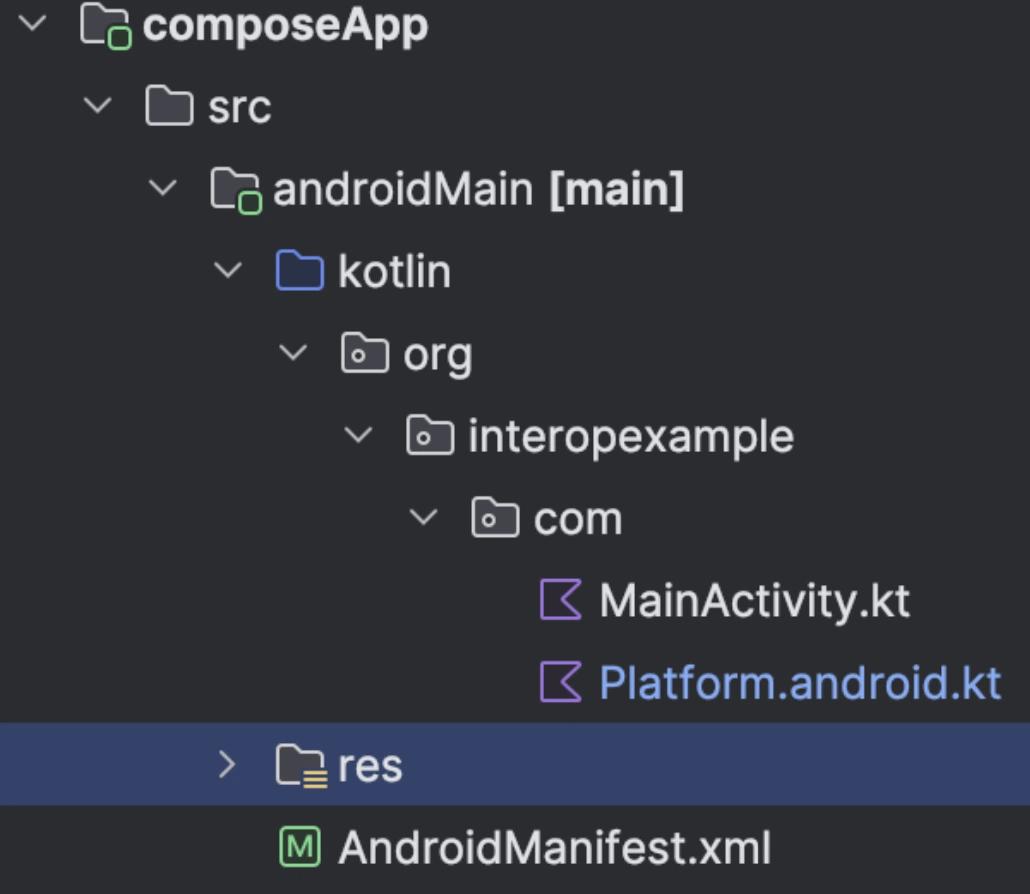
Task: Click the res resources folder icon
Action: [300, 765]
